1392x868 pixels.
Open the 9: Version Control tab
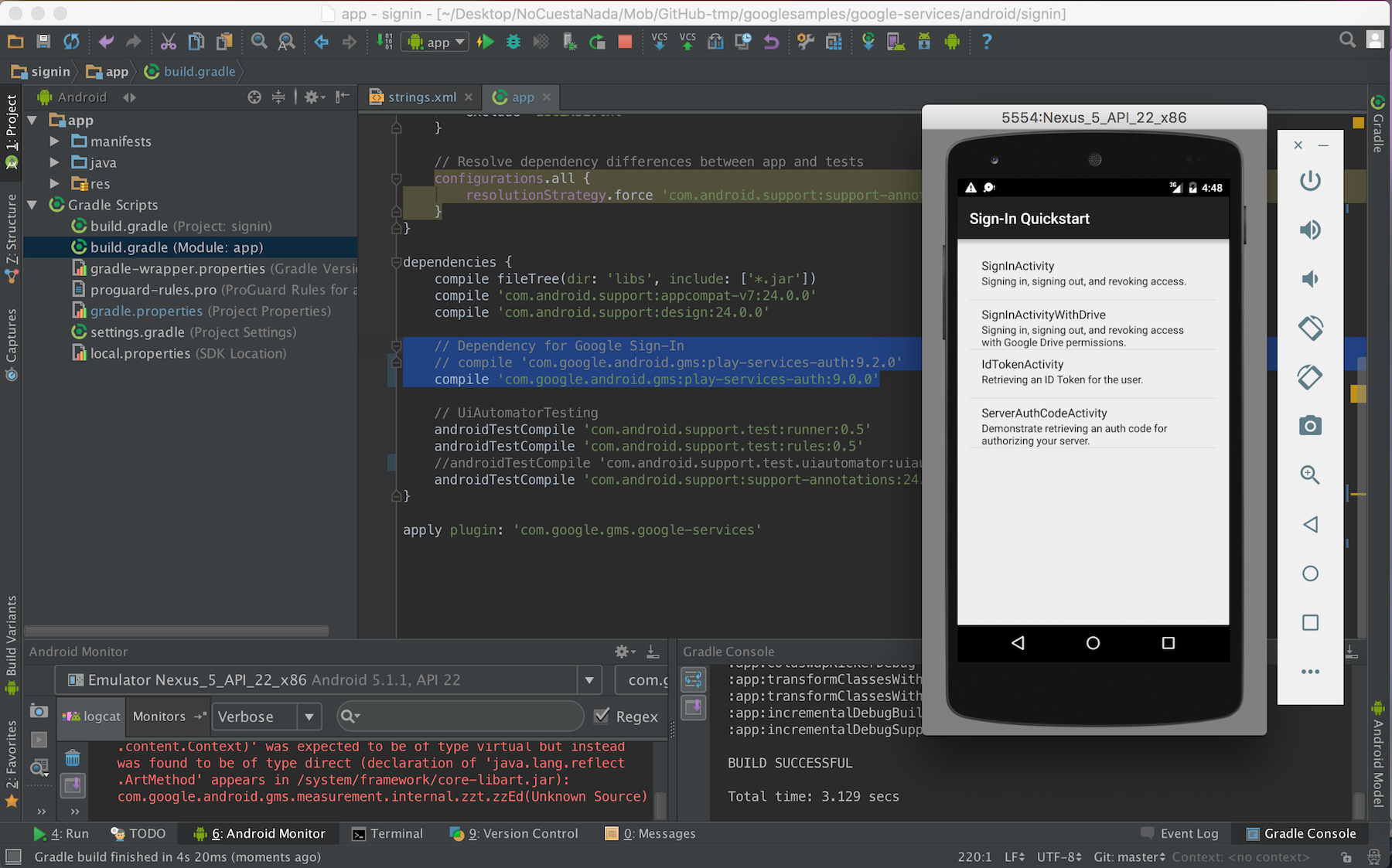click(513, 833)
